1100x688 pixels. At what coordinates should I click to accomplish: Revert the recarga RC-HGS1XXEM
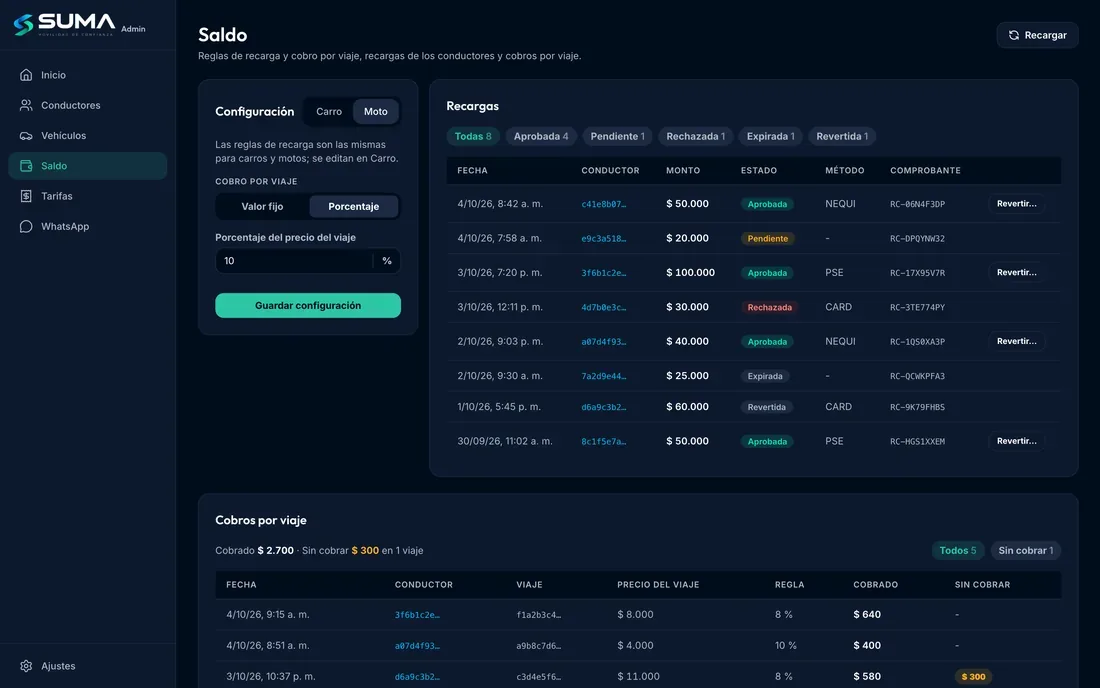(1017, 441)
